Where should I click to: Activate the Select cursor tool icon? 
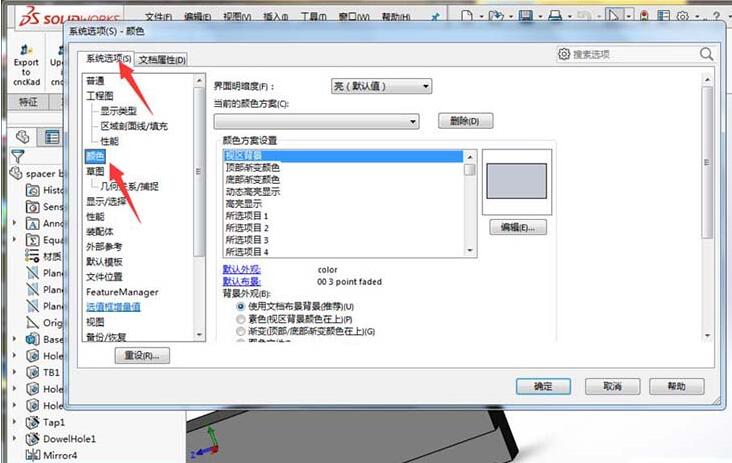(x=614, y=16)
